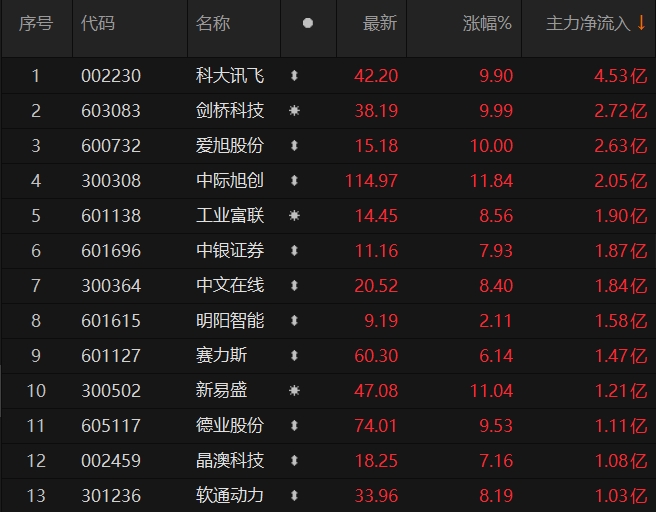Click the marker icon beside 赛力斯
The height and width of the screenshot is (512, 656).
point(294,356)
